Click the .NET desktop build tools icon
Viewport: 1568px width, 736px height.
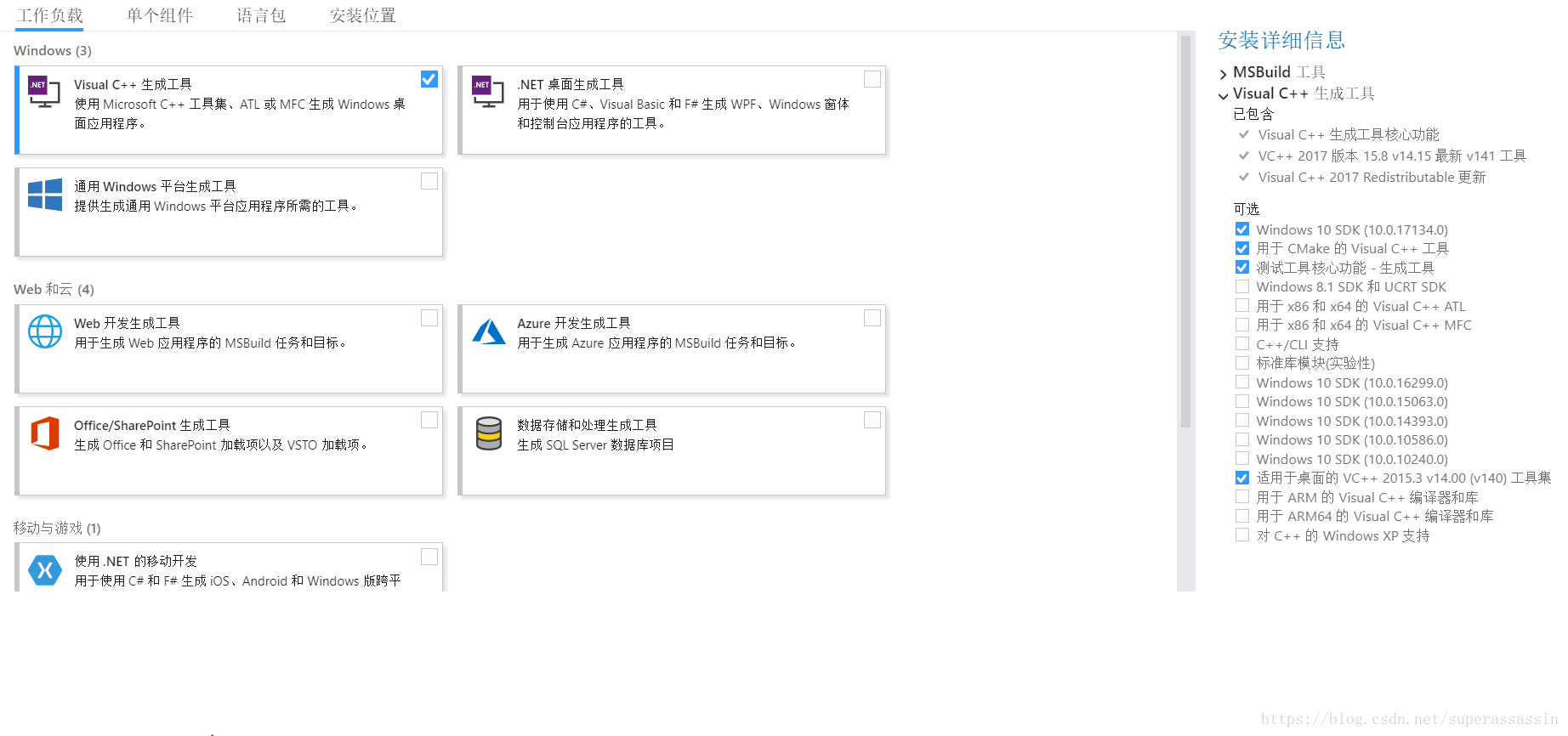[488, 92]
